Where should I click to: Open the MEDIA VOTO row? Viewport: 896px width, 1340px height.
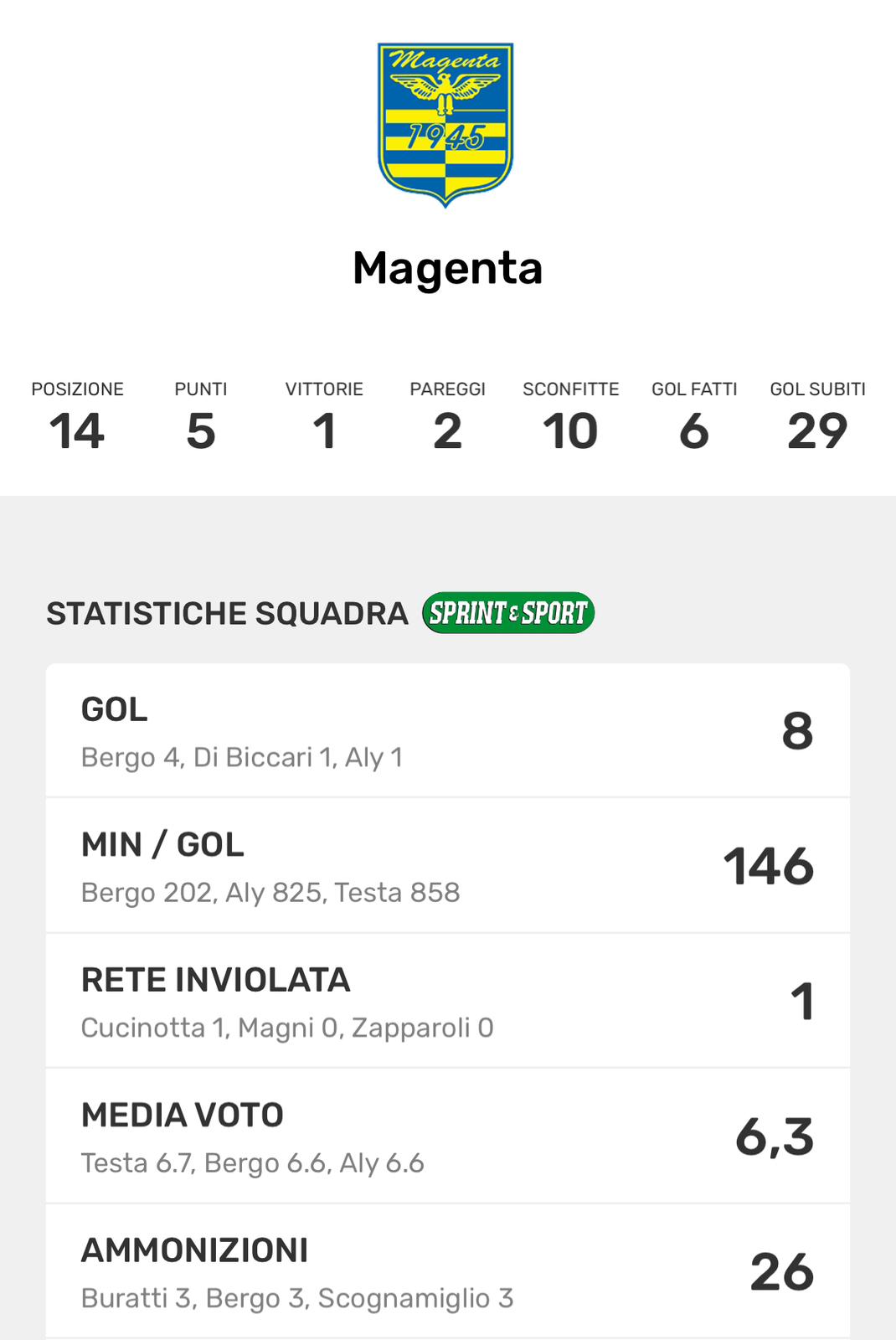point(447,1136)
